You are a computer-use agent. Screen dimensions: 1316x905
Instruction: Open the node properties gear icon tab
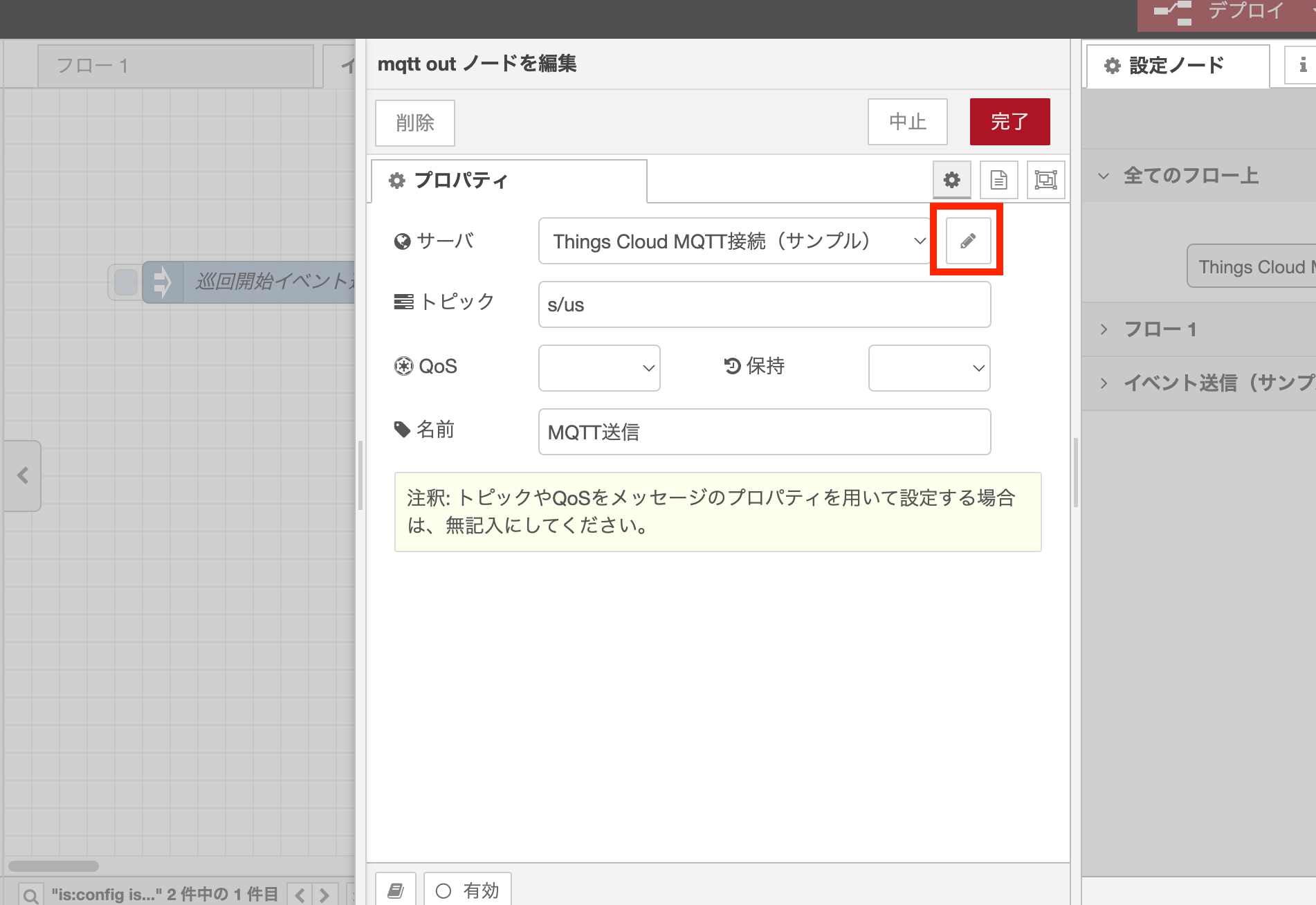[x=951, y=180]
